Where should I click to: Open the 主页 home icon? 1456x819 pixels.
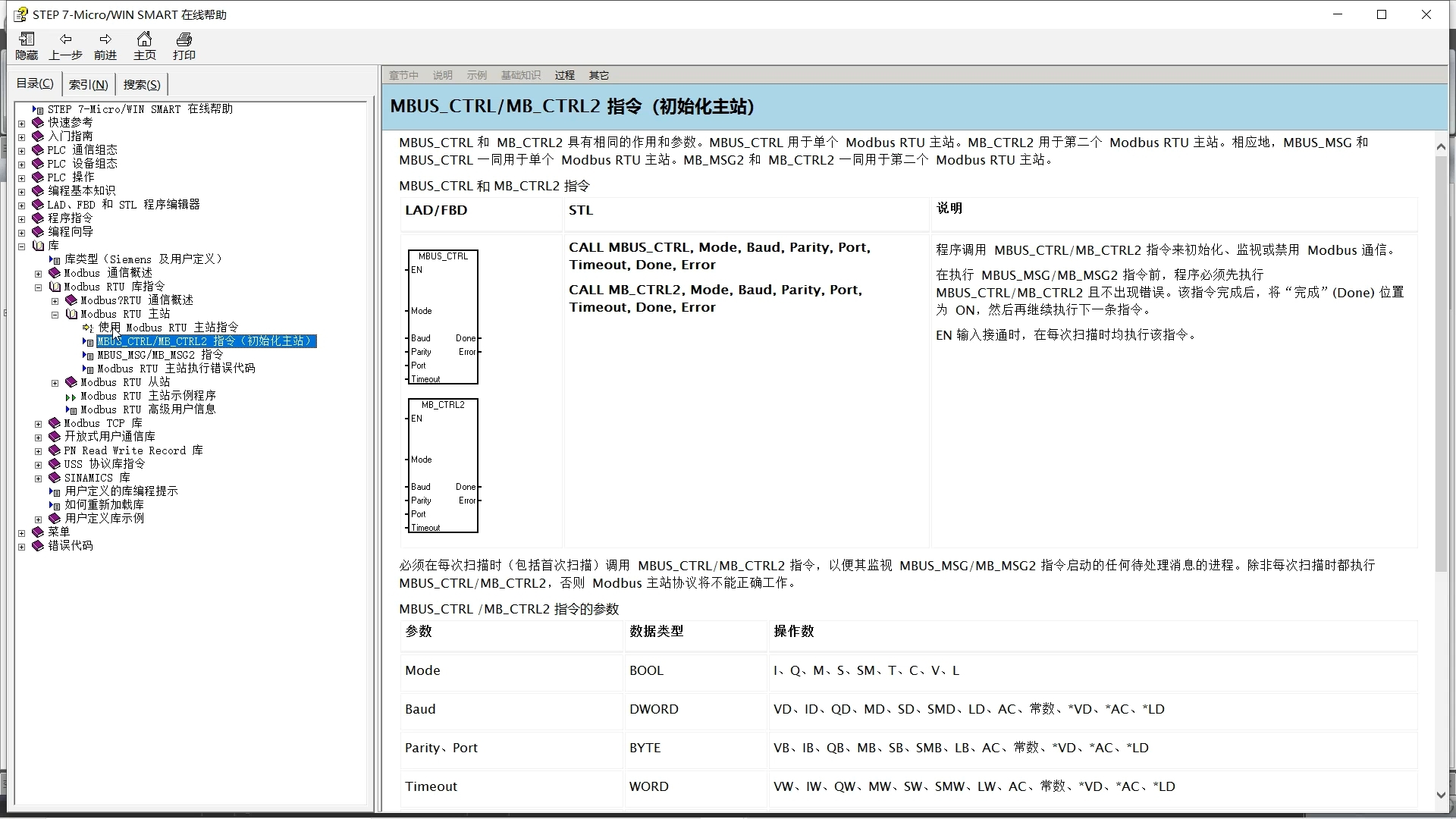tap(144, 39)
